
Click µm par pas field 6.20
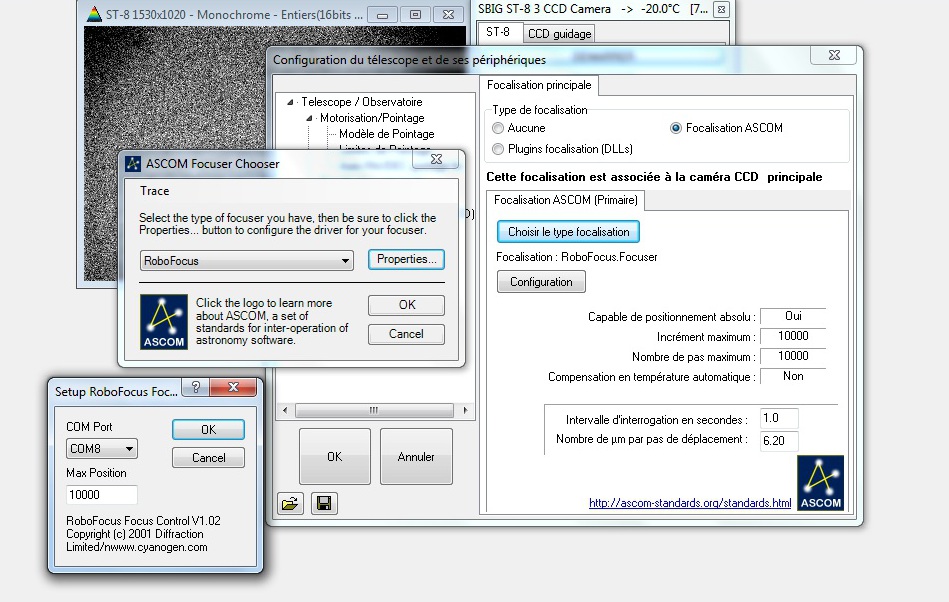click(x=779, y=440)
